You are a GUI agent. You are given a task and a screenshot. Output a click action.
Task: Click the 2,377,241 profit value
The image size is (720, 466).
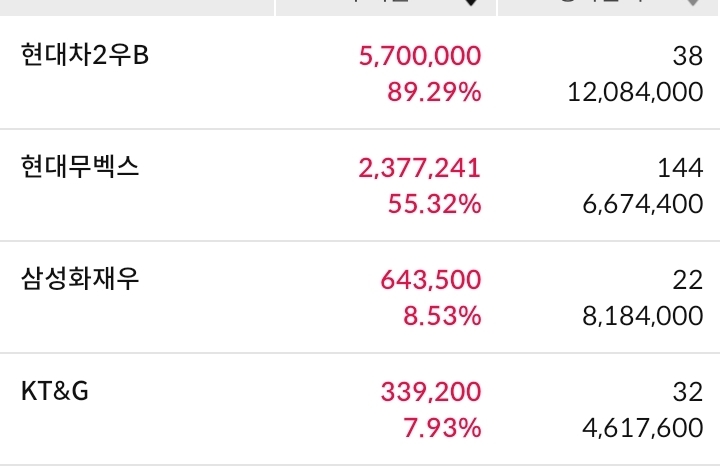tap(419, 168)
